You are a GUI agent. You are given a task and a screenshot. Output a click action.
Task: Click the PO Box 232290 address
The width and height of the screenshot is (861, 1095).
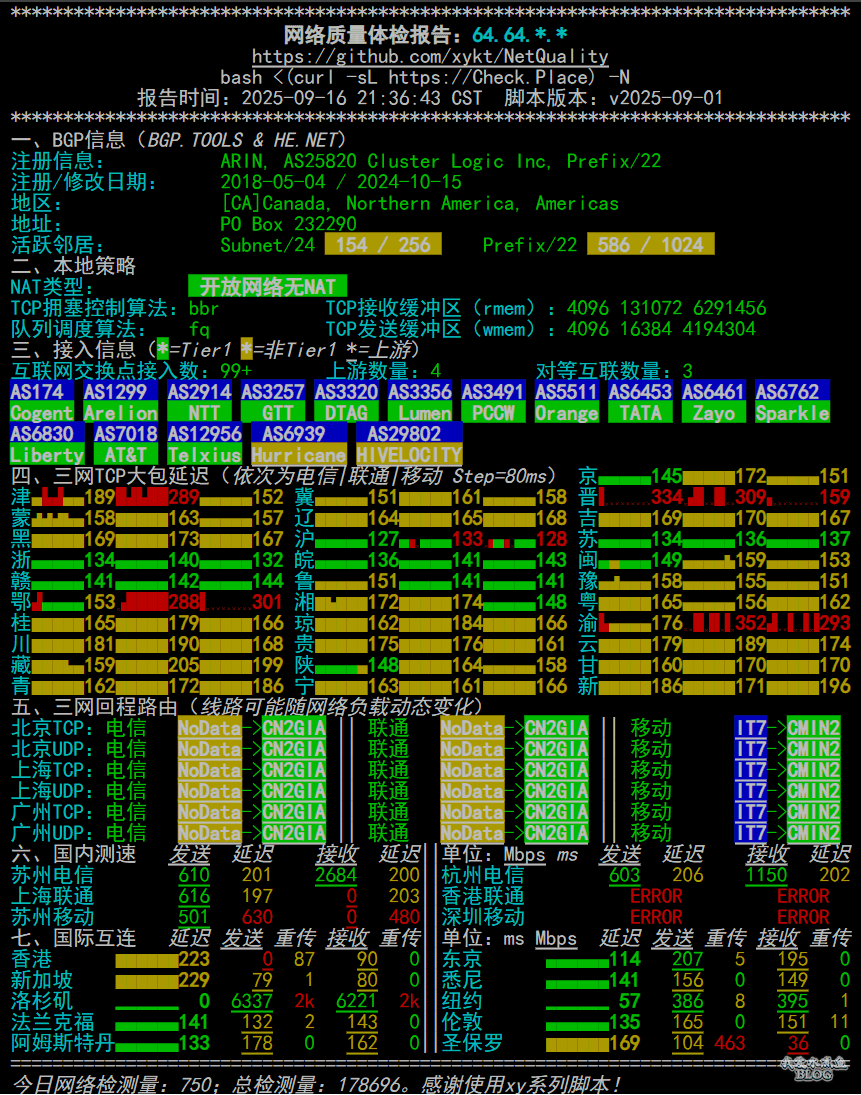288,223
